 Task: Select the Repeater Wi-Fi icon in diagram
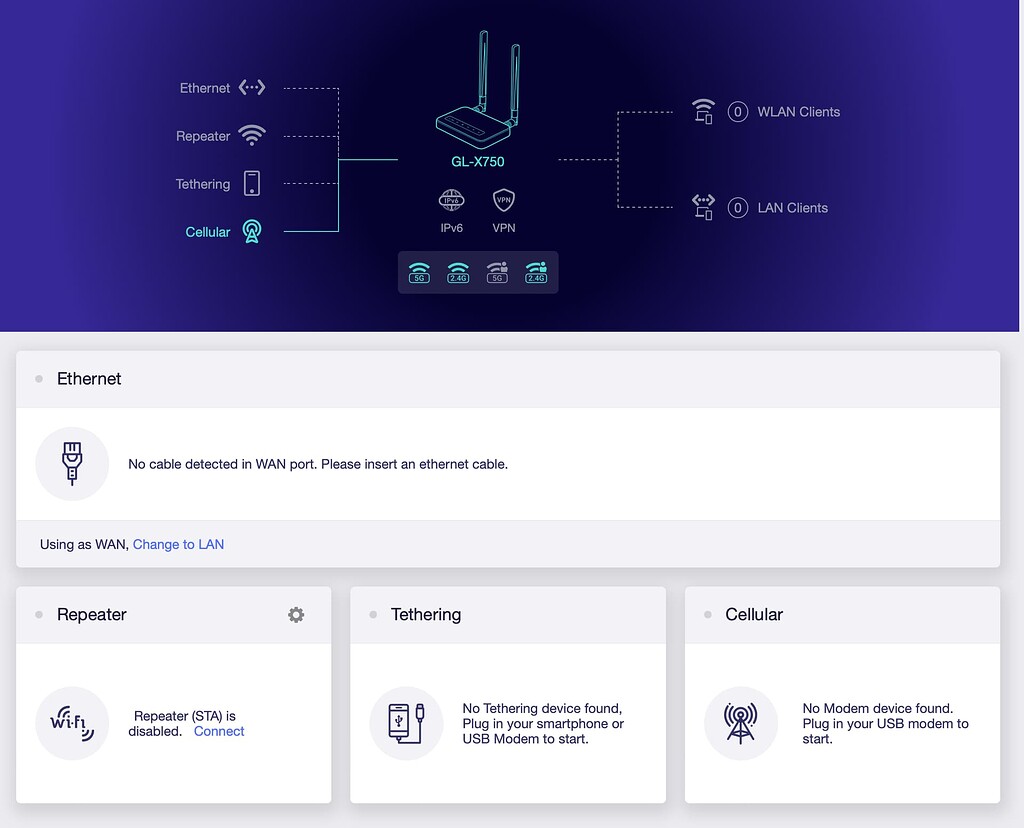252,136
